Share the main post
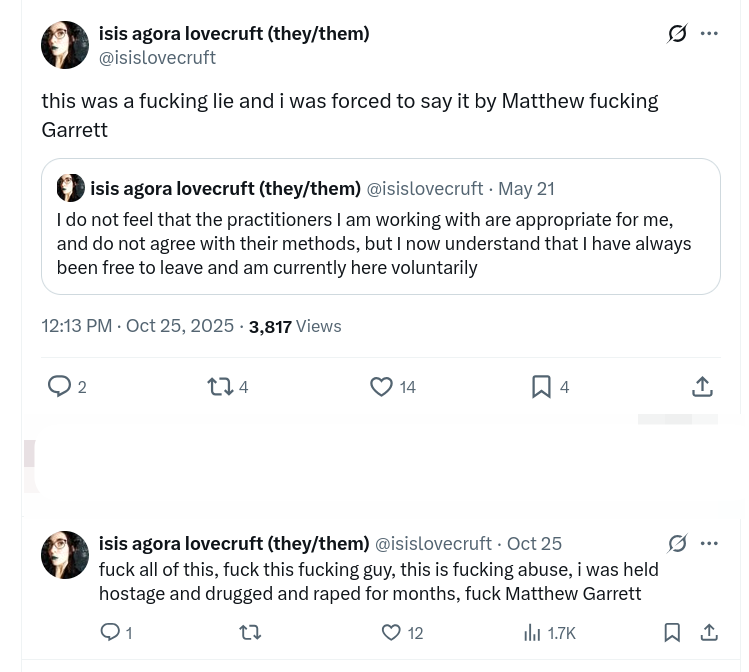The image size is (749, 672). click(702, 386)
